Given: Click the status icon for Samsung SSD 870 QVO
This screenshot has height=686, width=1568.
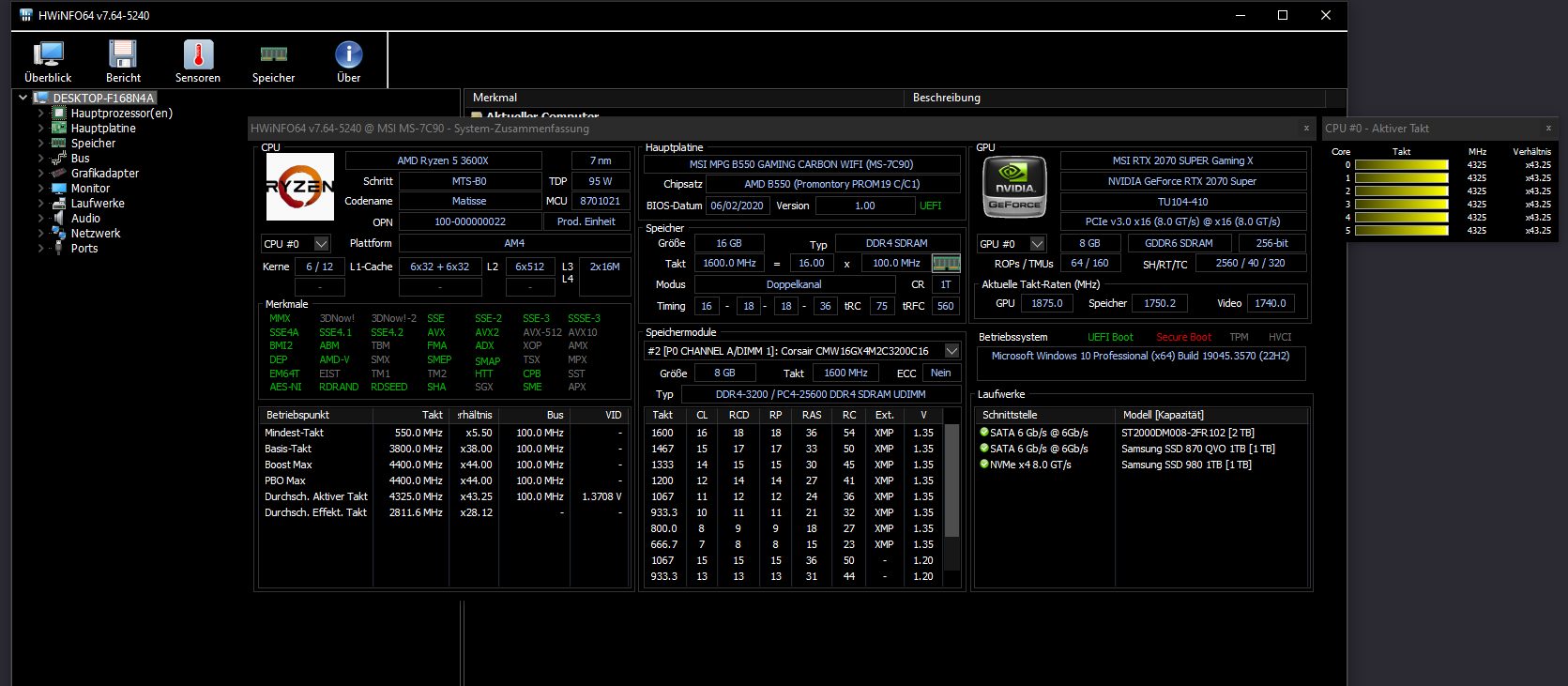Looking at the screenshot, I should (984, 449).
